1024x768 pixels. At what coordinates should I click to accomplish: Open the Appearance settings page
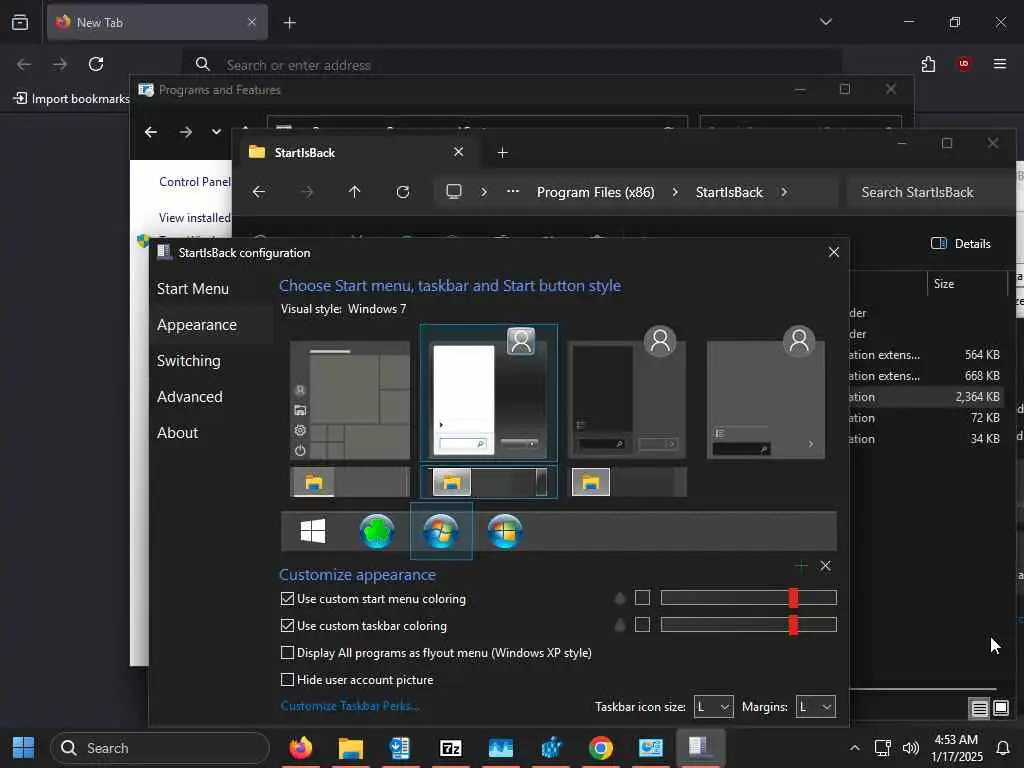pyautogui.click(x=197, y=325)
